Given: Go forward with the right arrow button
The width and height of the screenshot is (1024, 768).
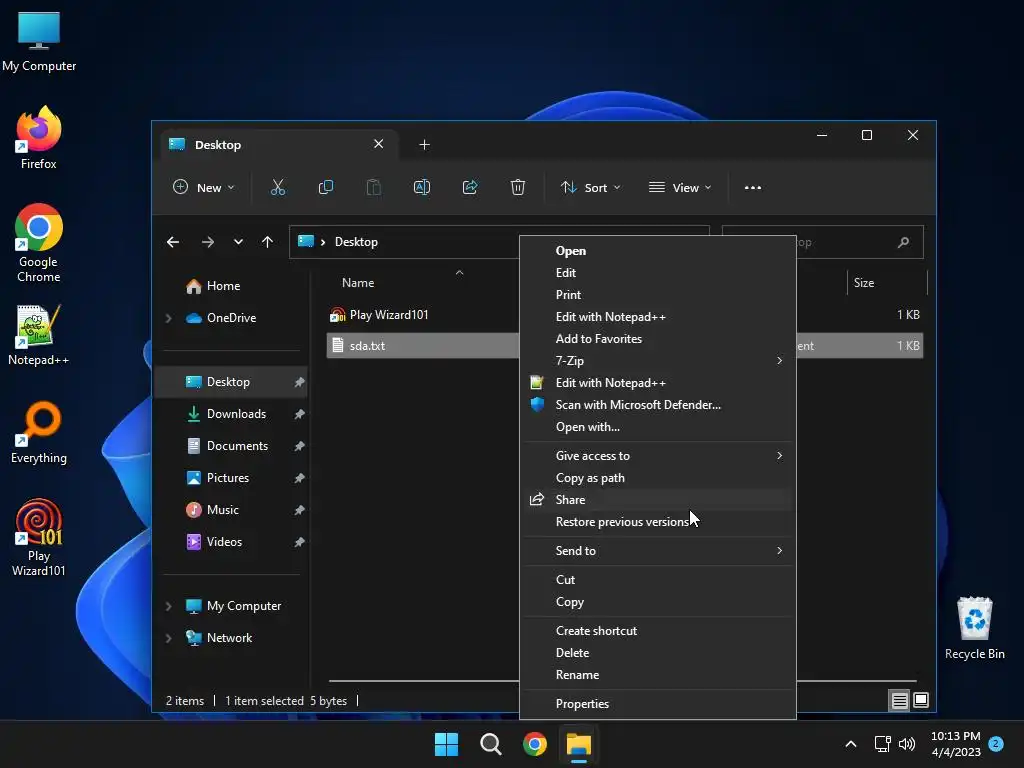Looking at the screenshot, I should pyautogui.click(x=208, y=242).
